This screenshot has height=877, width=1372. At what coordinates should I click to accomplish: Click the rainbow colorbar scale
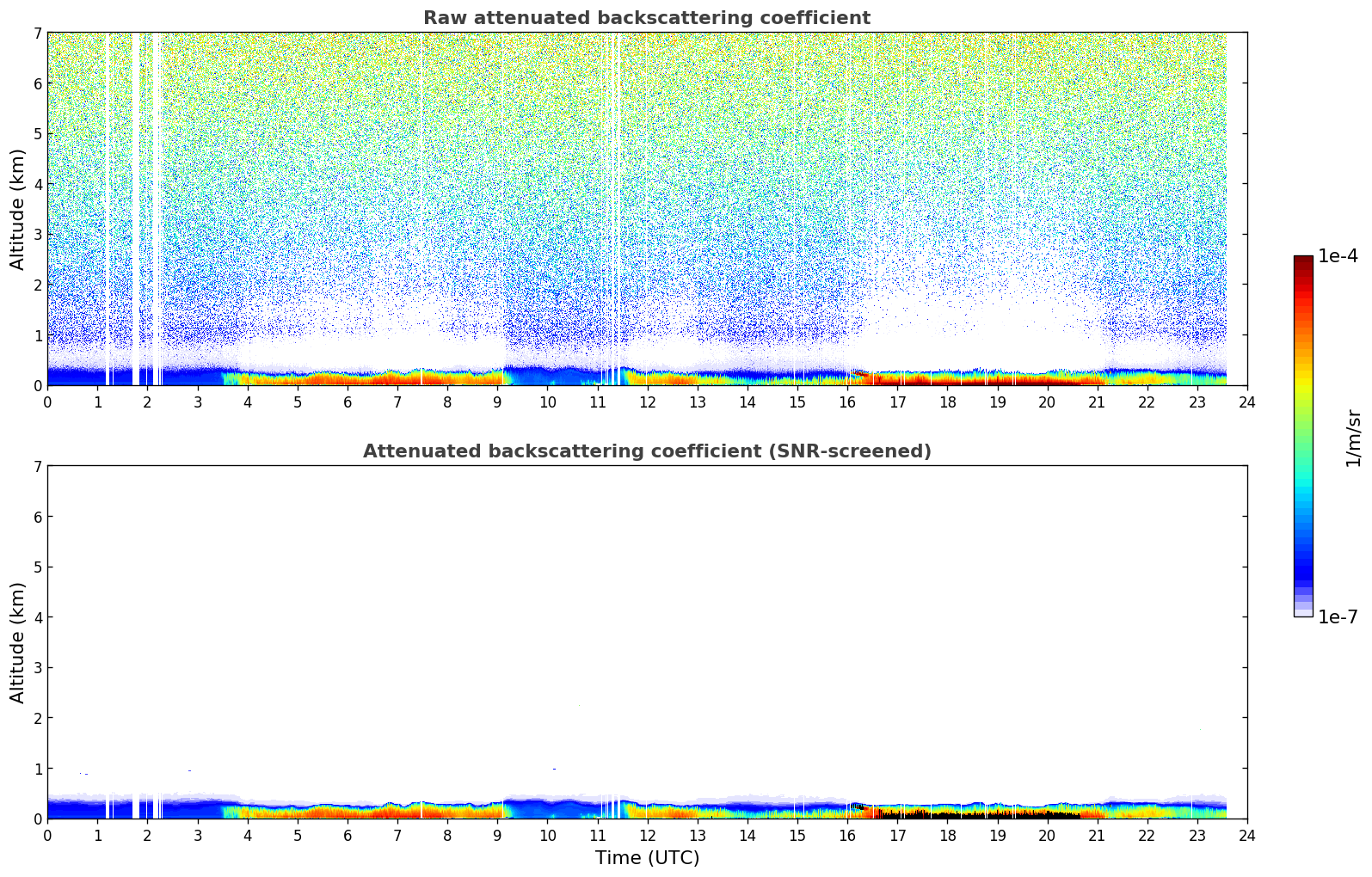(1303, 436)
